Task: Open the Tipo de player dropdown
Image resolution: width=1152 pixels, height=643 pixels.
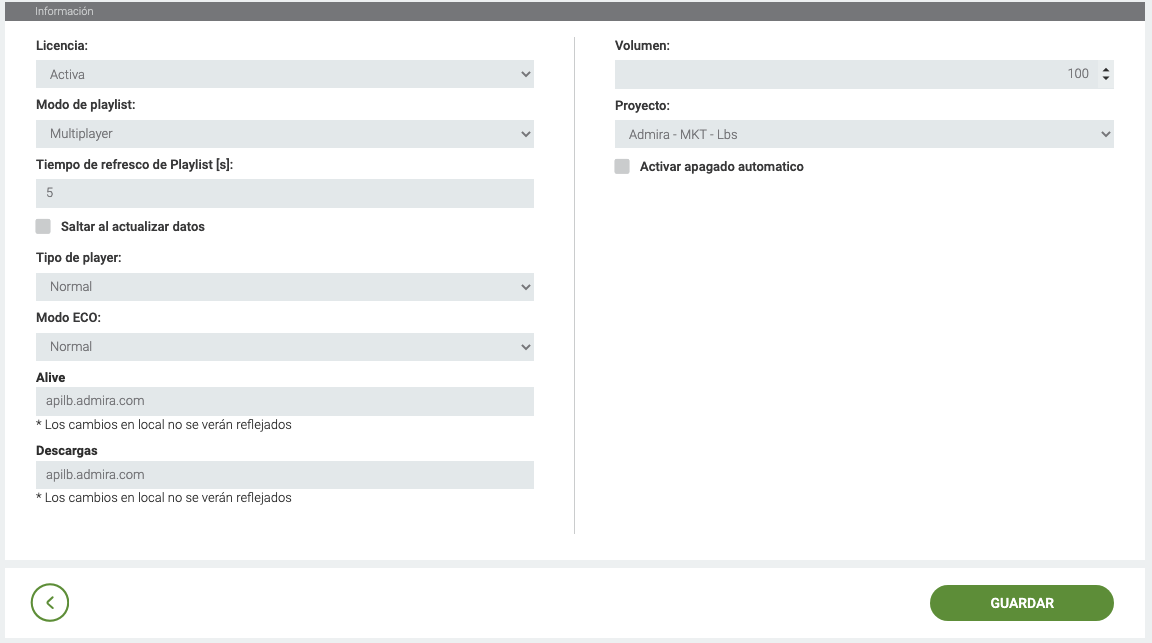Action: click(x=284, y=287)
